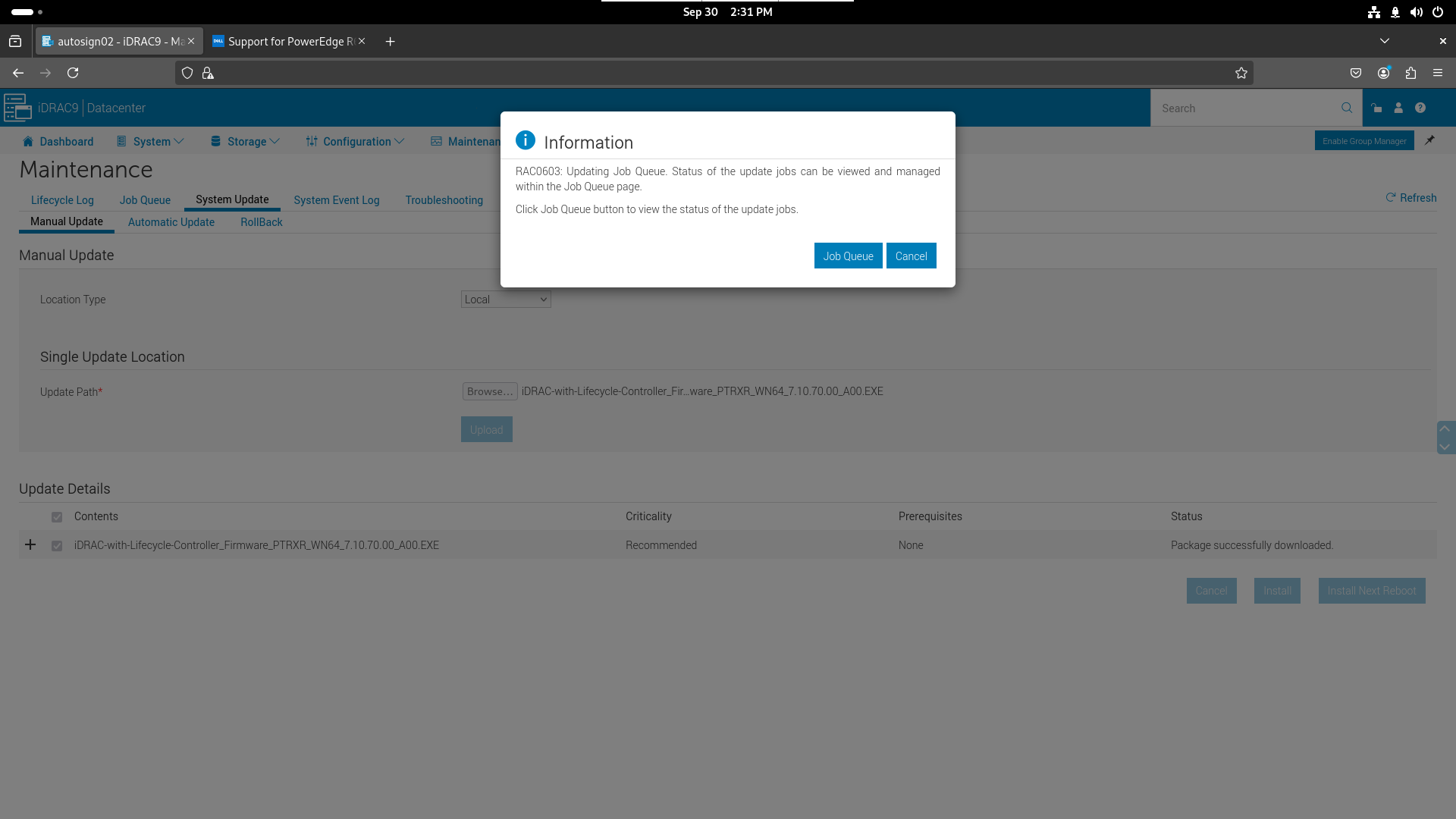Go forward in browser history
This screenshot has height=819, width=1456.
[45, 73]
